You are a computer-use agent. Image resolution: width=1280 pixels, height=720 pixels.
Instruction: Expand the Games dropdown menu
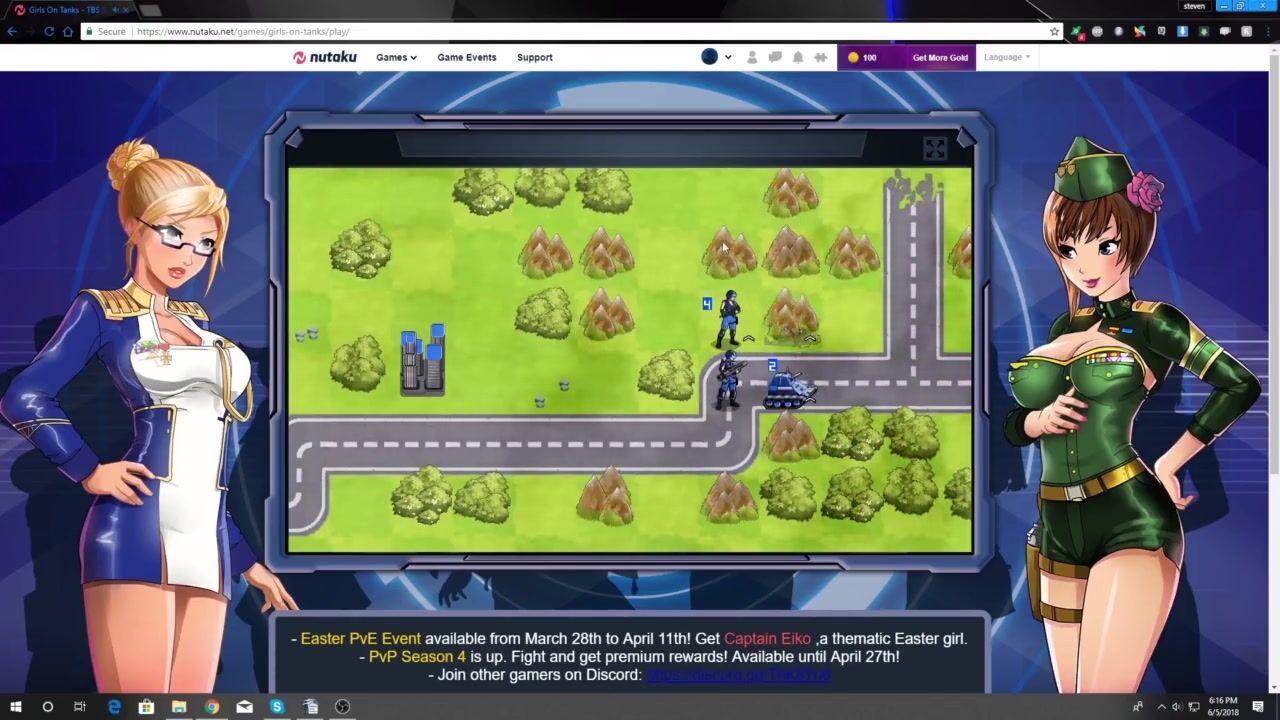click(396, 57)
